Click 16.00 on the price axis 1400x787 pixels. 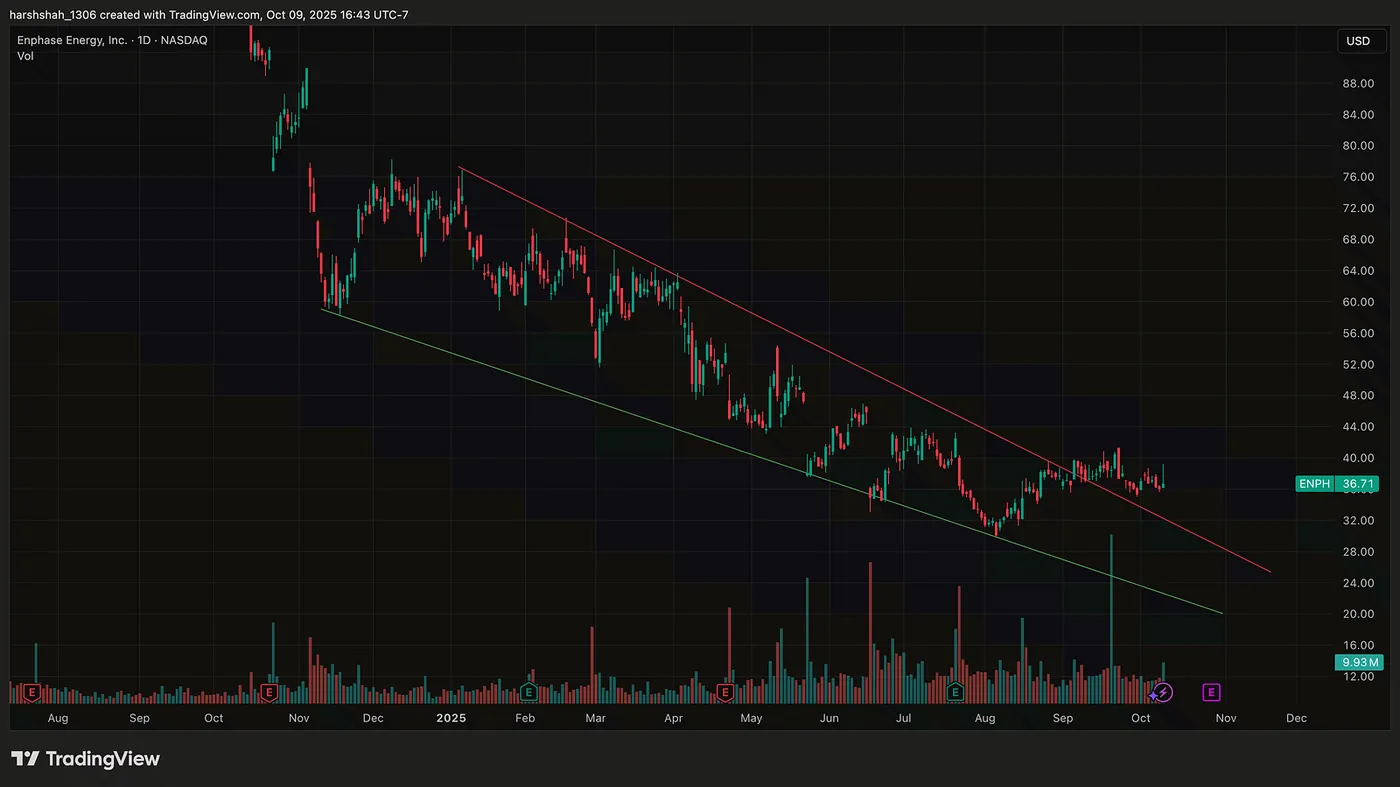(x=1358, y=645)
